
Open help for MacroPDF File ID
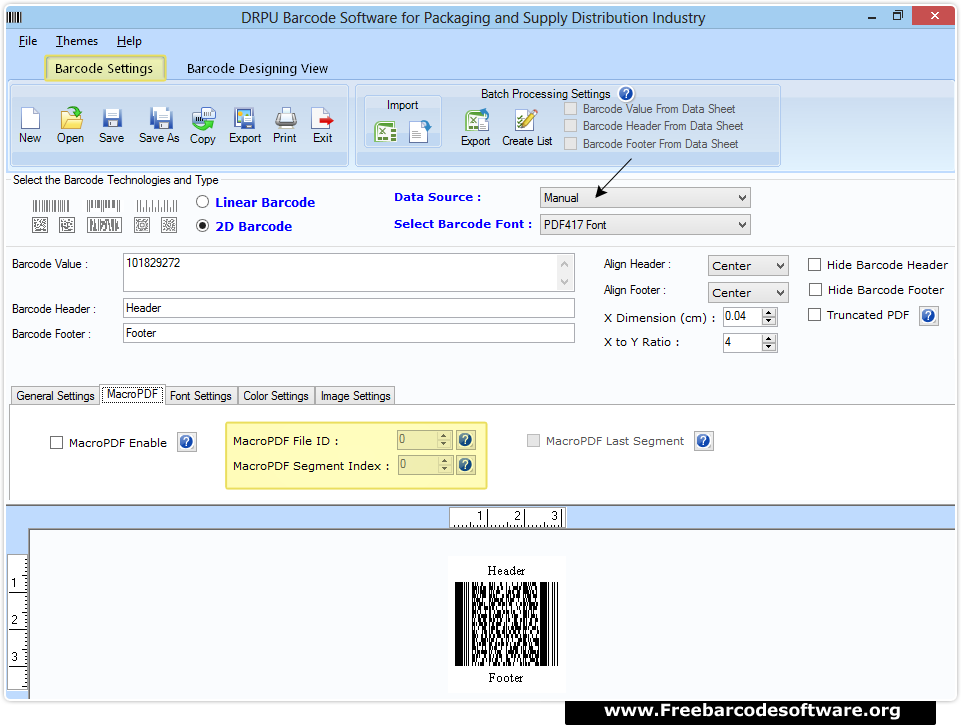coord(466,439)
